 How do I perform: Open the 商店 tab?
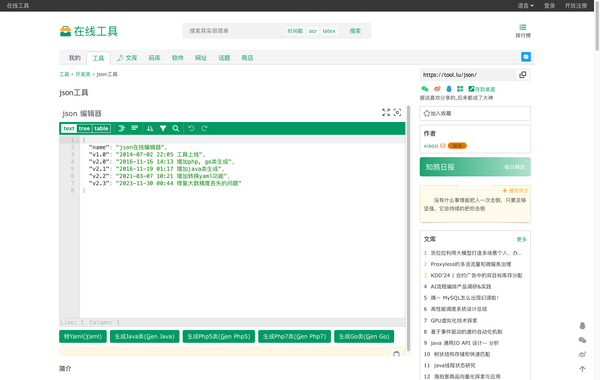(x=247, y=58)
